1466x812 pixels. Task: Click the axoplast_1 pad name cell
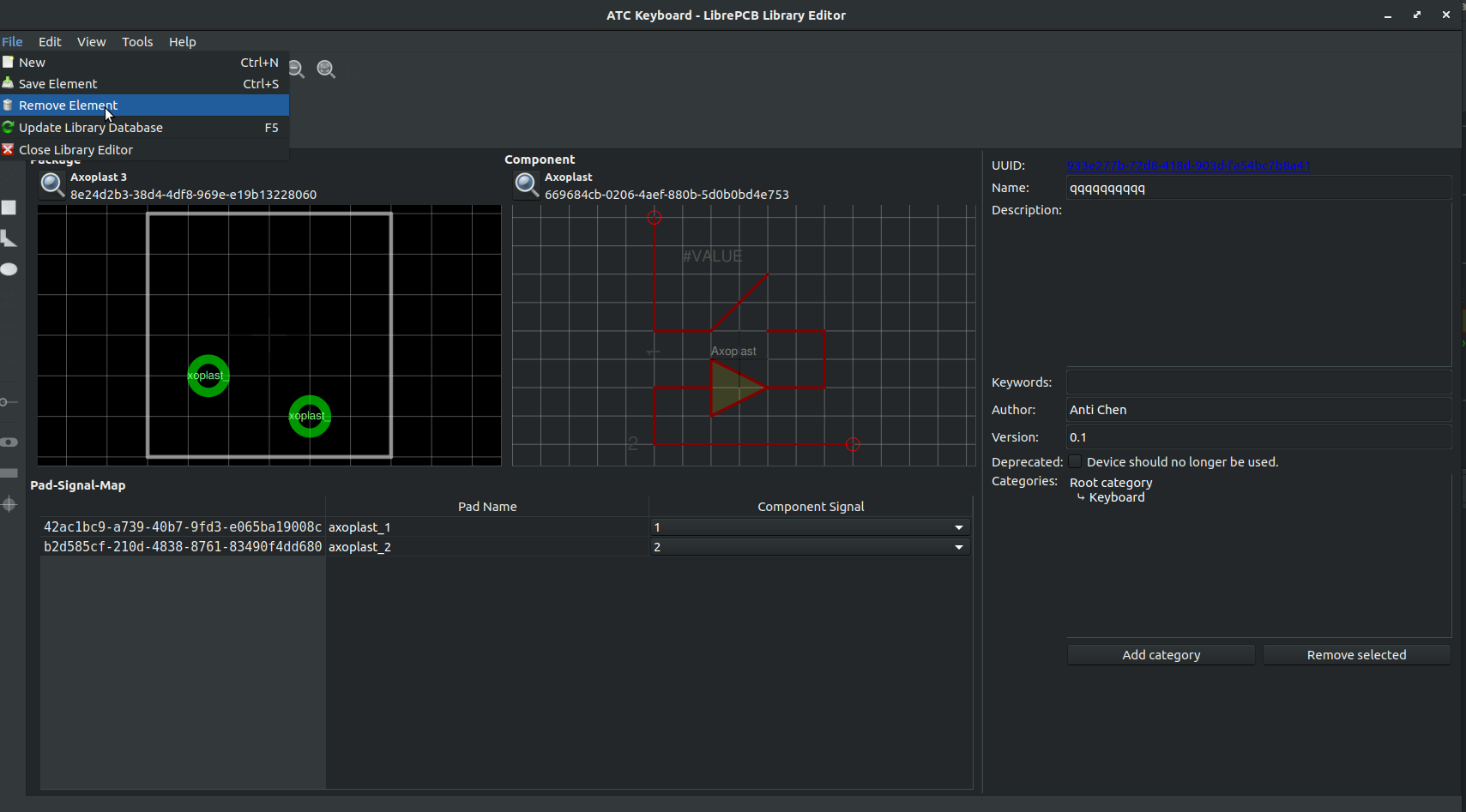pyautogui.click(x=487, y=527)
